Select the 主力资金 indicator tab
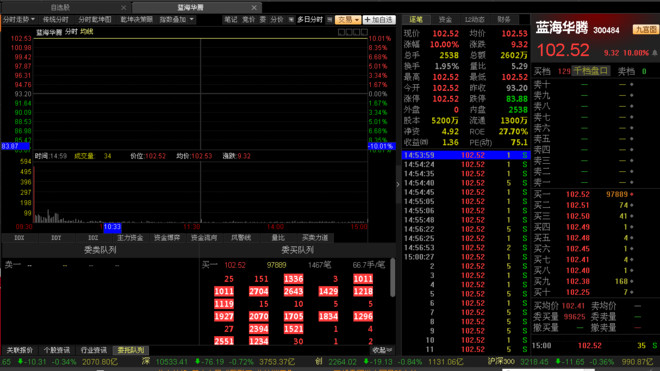 [x=130, y=238]
